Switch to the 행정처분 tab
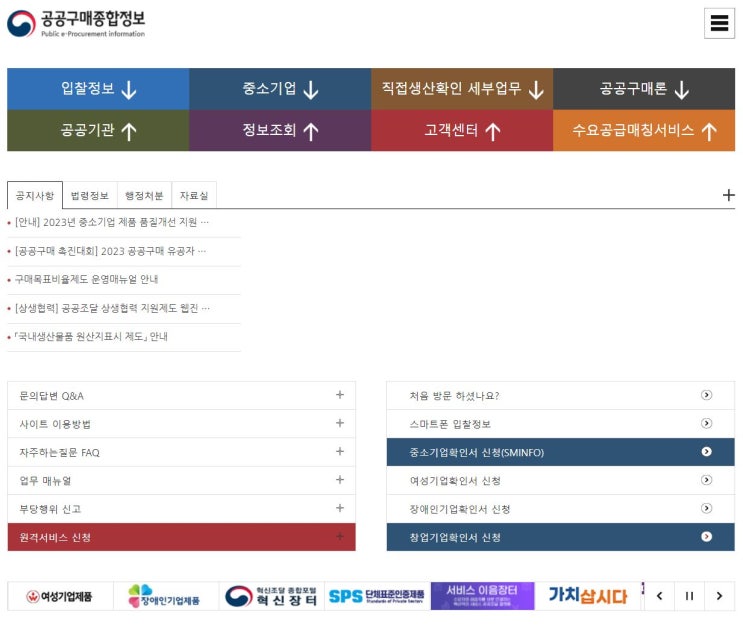The height and width of the screenshot is (628, 743). (x=144, y=195)
